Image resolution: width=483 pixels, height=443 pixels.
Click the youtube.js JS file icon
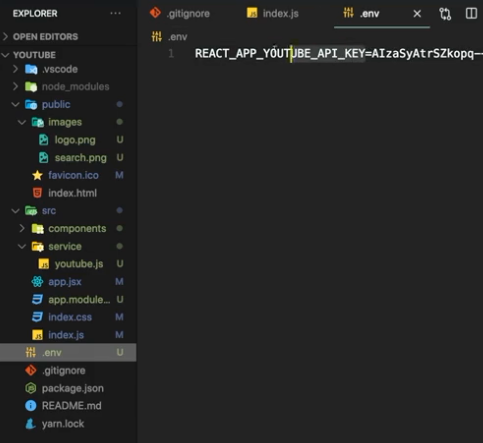(44, 264)
